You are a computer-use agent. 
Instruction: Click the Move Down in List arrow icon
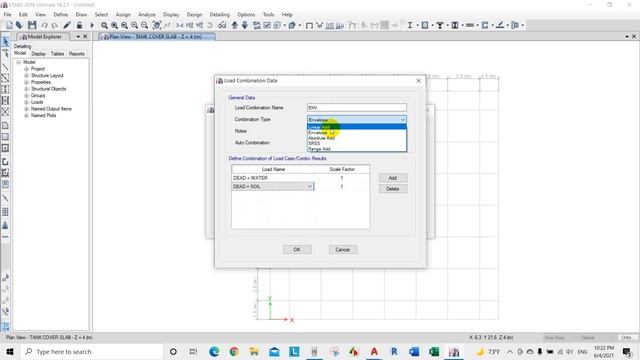tap(245, 25)
